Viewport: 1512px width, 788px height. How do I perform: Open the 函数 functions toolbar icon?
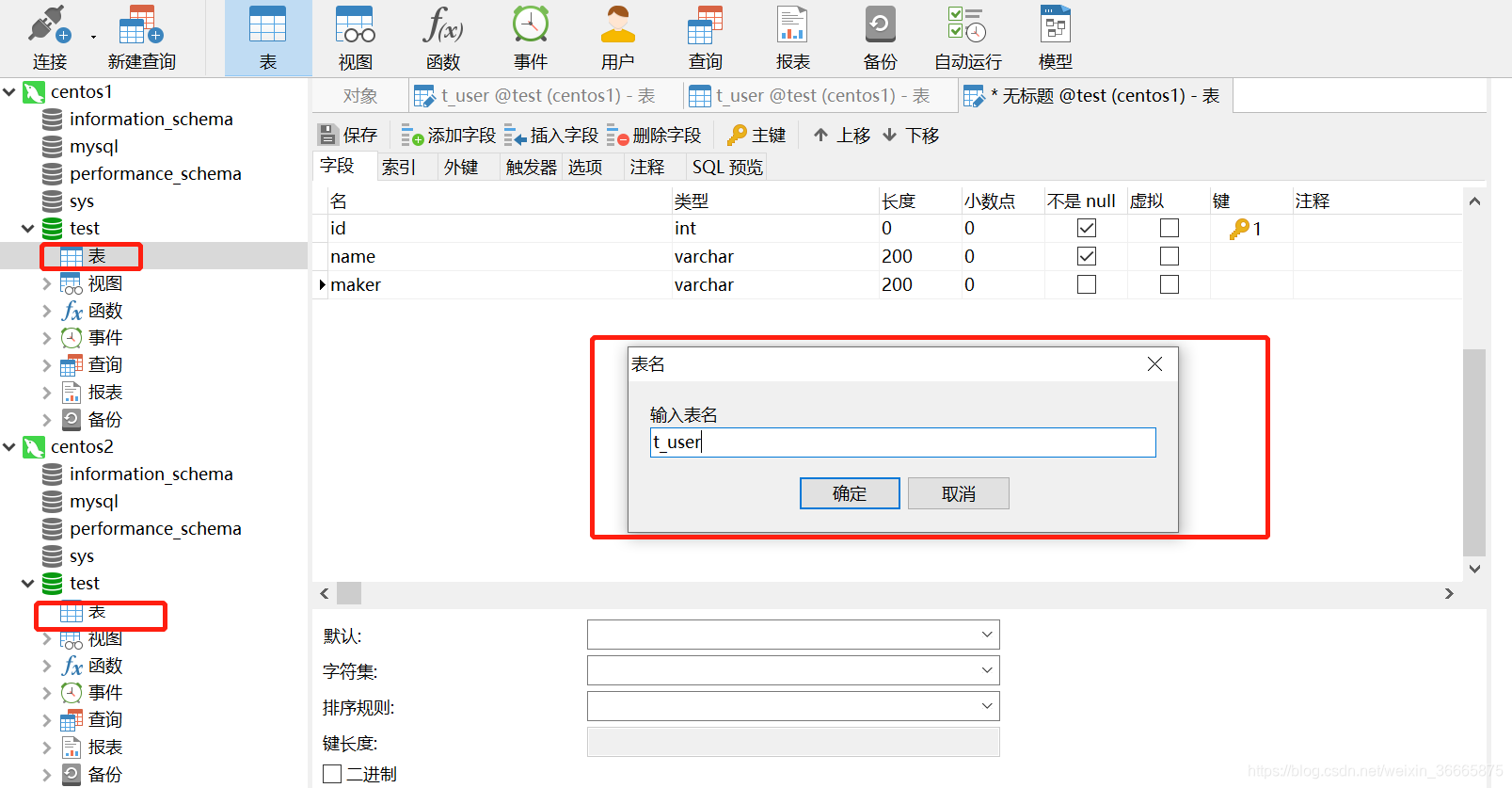point(443,38)
